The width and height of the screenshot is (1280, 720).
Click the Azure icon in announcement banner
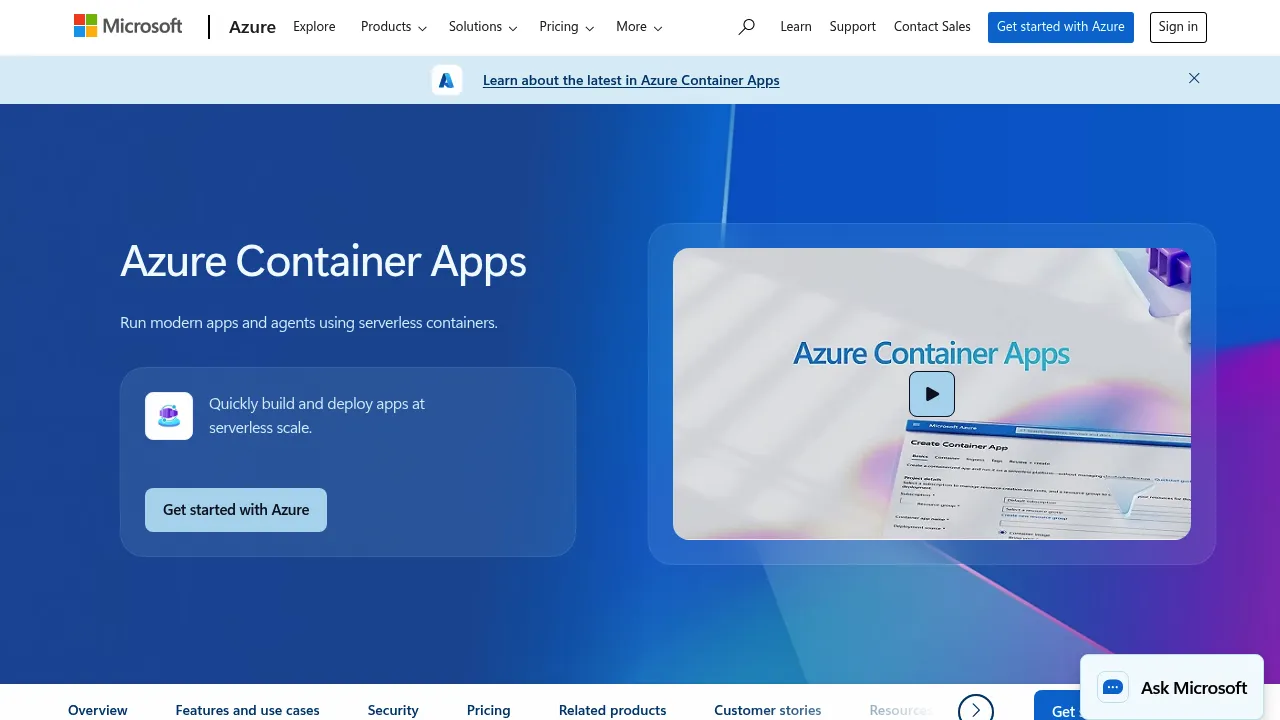pos(447,80)
